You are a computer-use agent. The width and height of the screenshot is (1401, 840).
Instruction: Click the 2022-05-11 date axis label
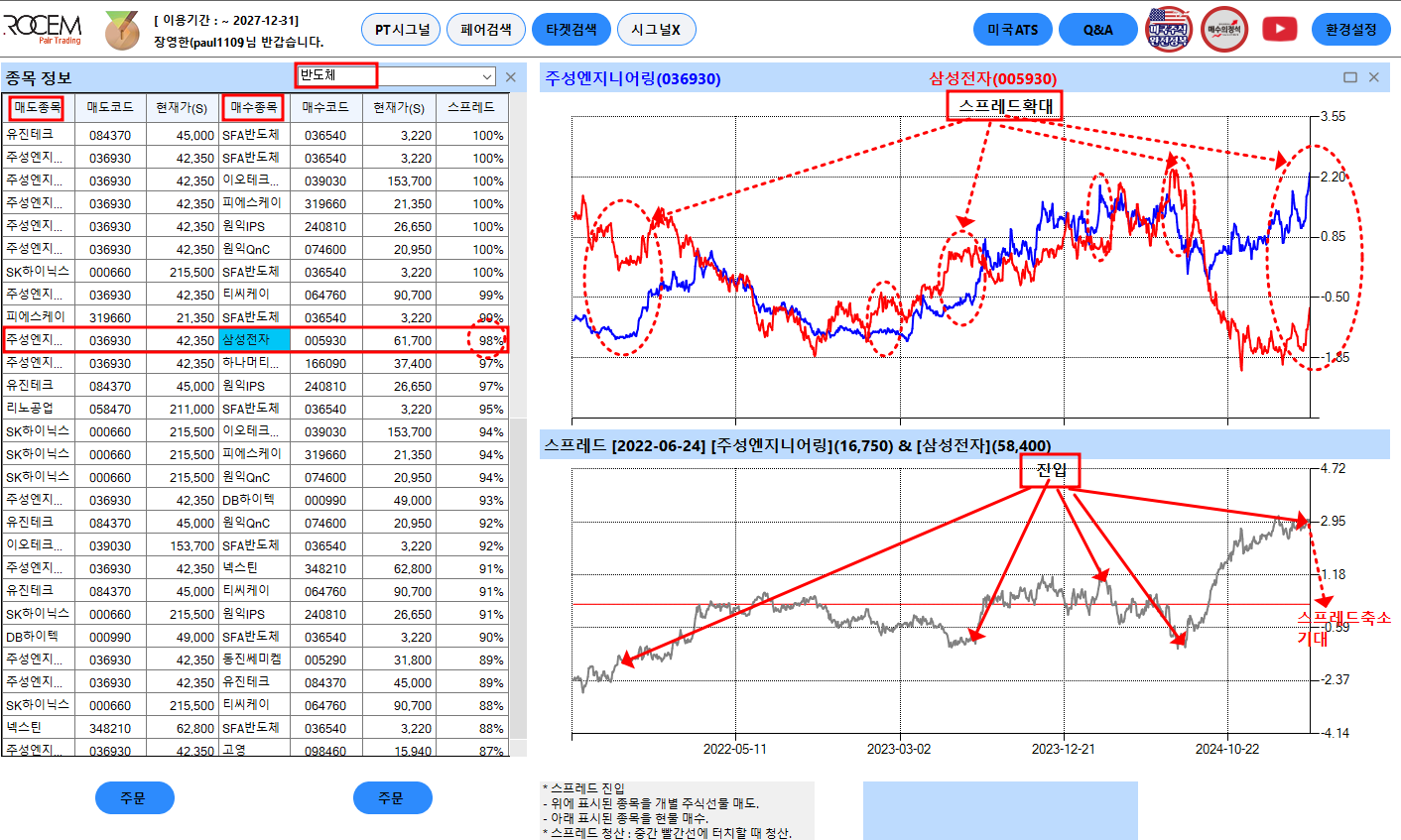[735, 749]
